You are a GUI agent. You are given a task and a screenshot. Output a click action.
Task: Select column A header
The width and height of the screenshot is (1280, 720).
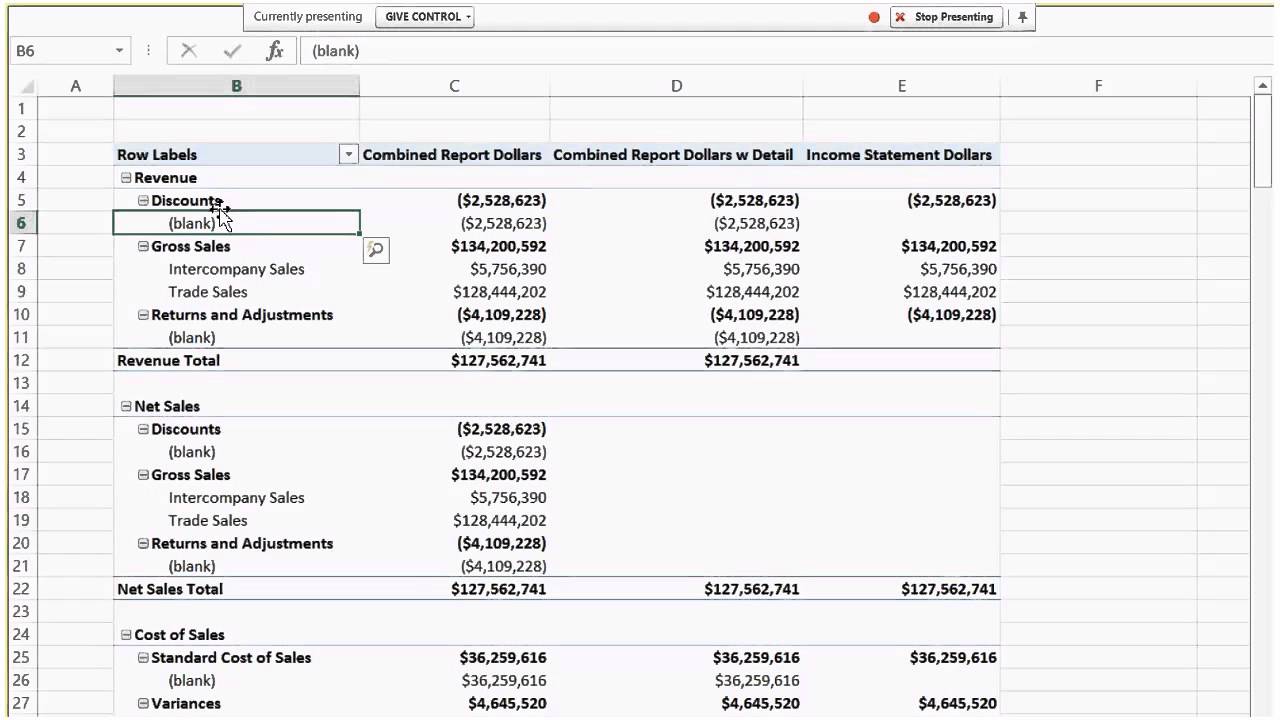[x=75, y=87]
